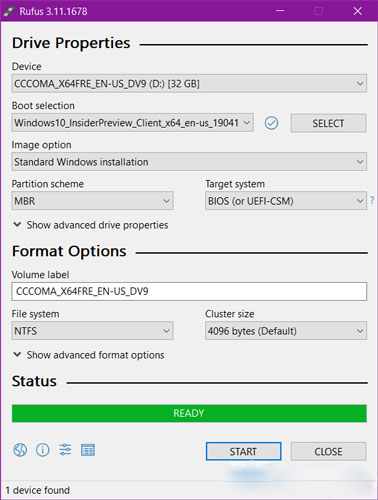Click the Image option label
The width and height of the screenshot is (378, 500).
(41, 145)
